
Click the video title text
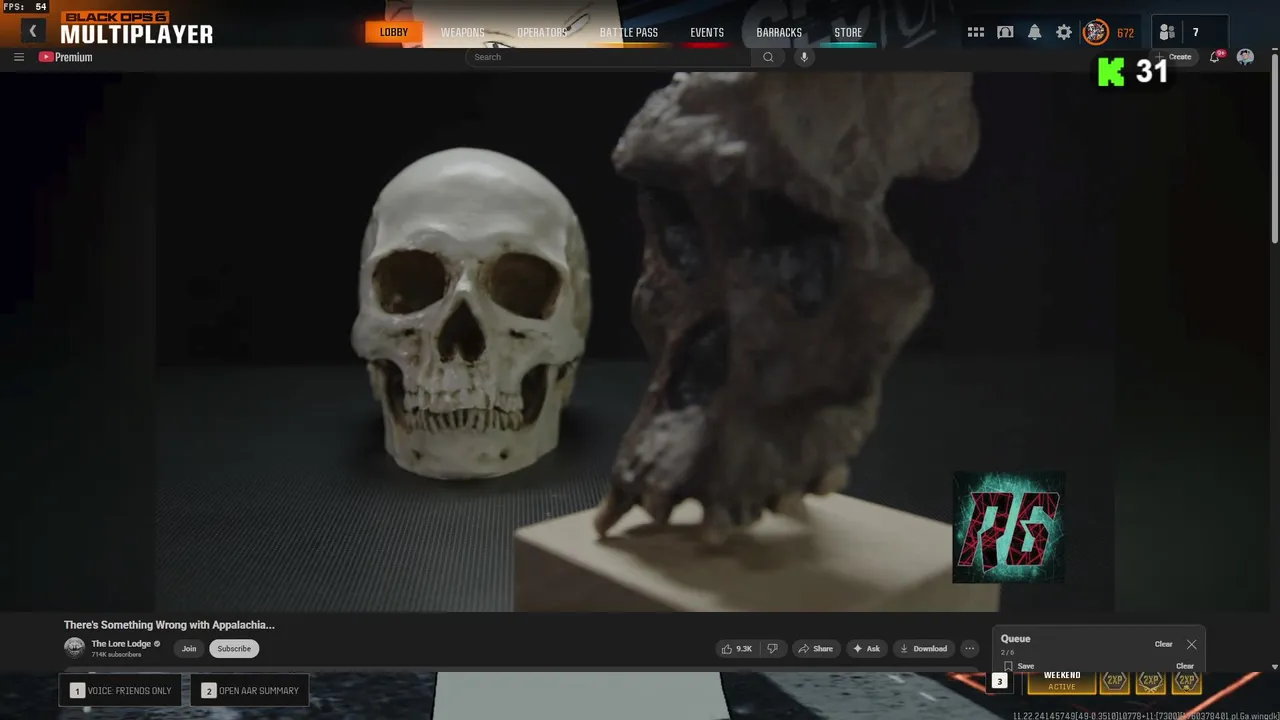(x=169, y=625)
